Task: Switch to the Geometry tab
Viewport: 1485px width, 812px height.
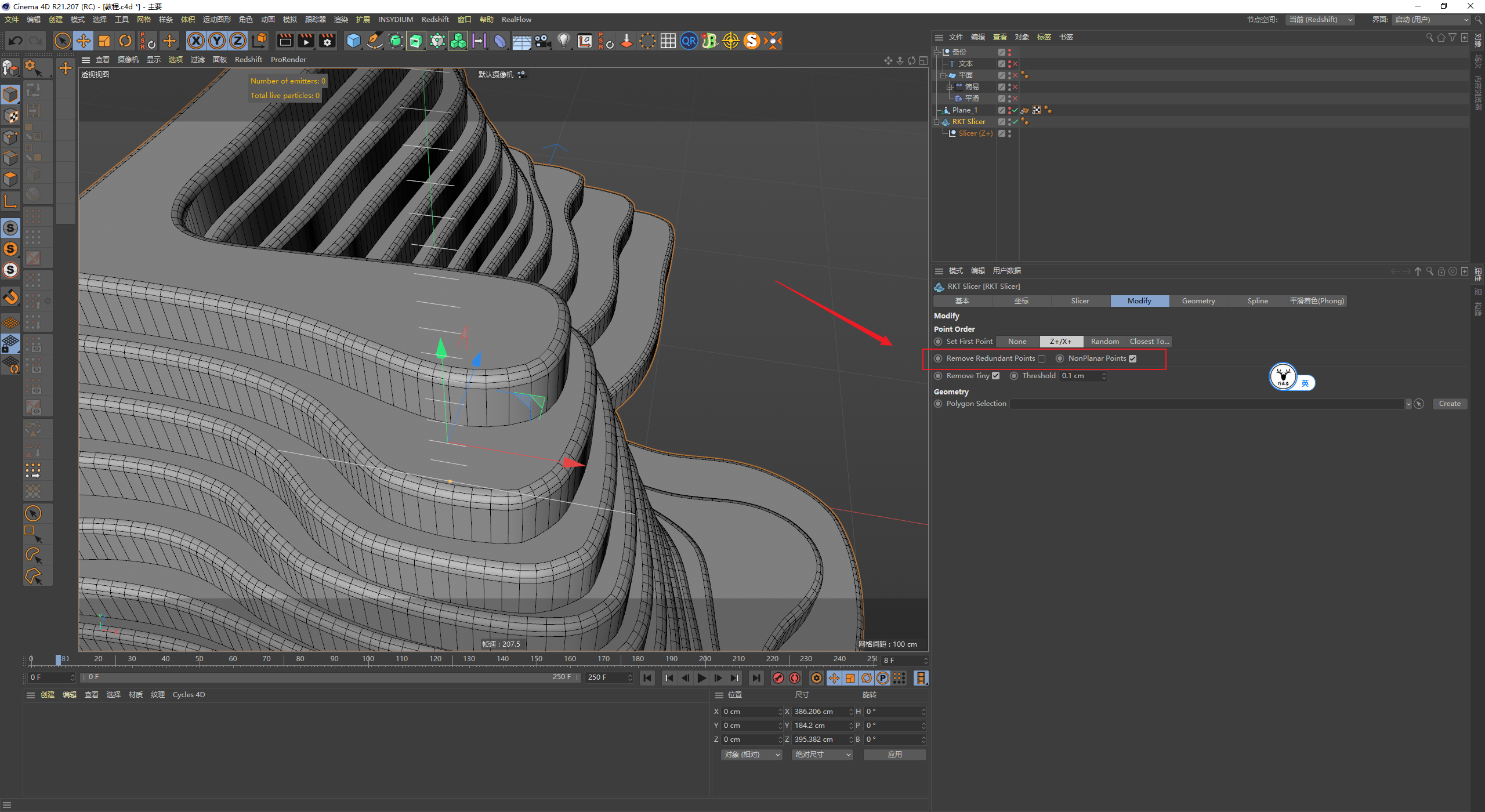Action: (x=1198, y=301)
